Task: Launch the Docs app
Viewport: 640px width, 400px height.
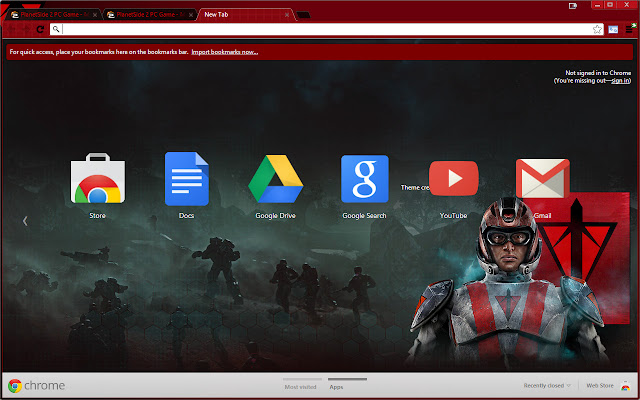Action: pyautogui.click(x=187, y=178)
